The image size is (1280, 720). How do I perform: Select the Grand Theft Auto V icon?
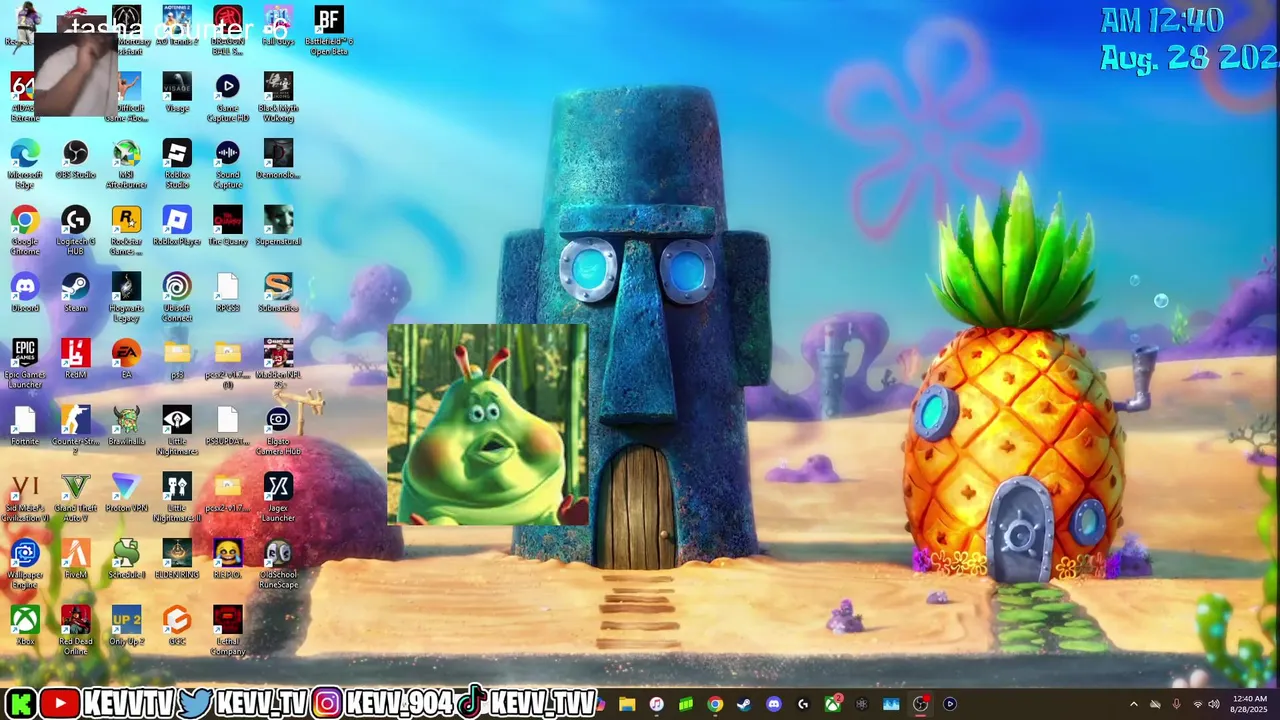(76, 497)
